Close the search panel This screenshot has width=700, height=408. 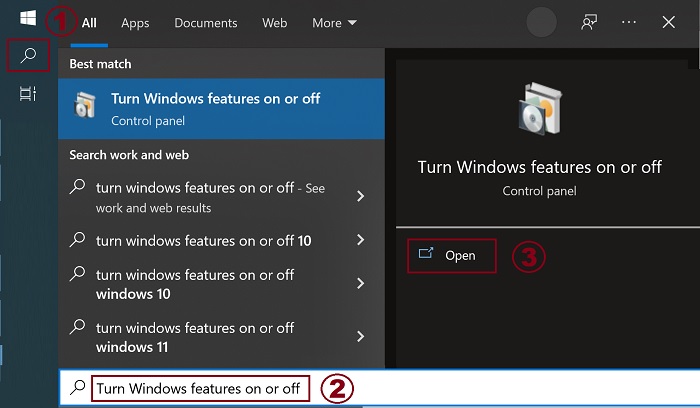click(x=669, y=22)
